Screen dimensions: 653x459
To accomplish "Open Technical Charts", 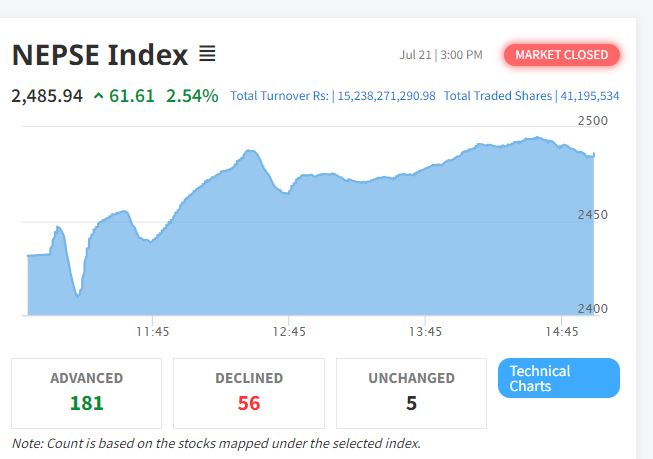I will (558, 378).
